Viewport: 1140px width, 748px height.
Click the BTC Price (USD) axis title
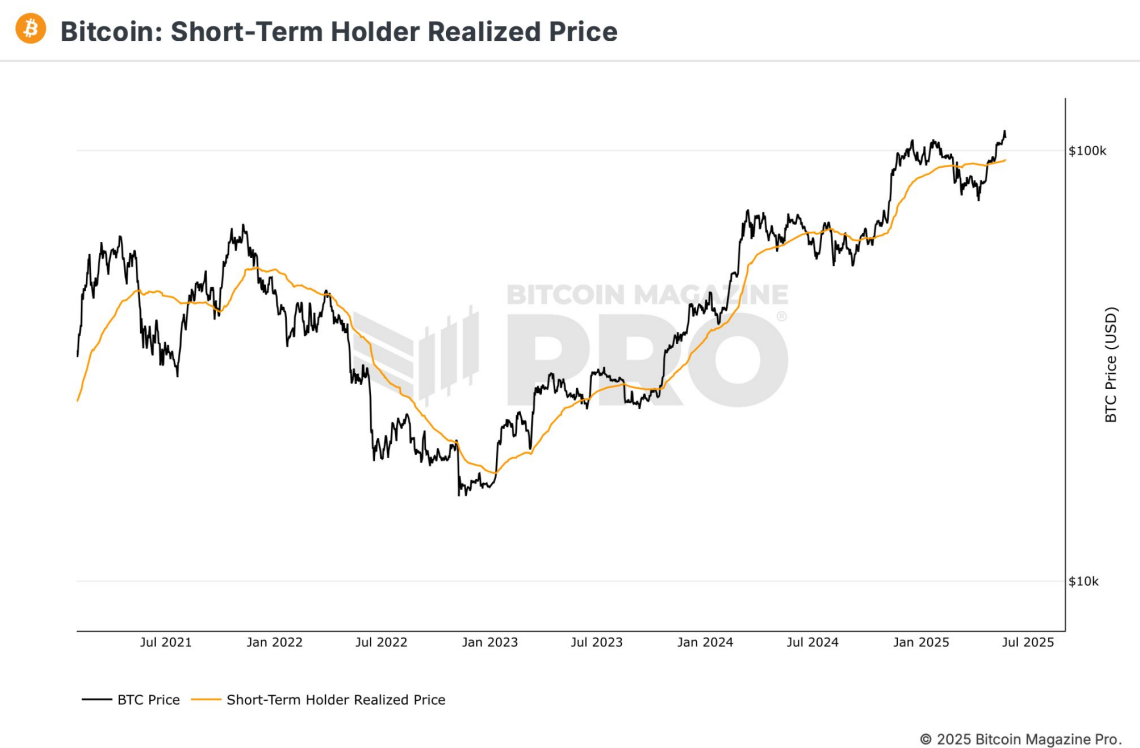coord(1111,364)
